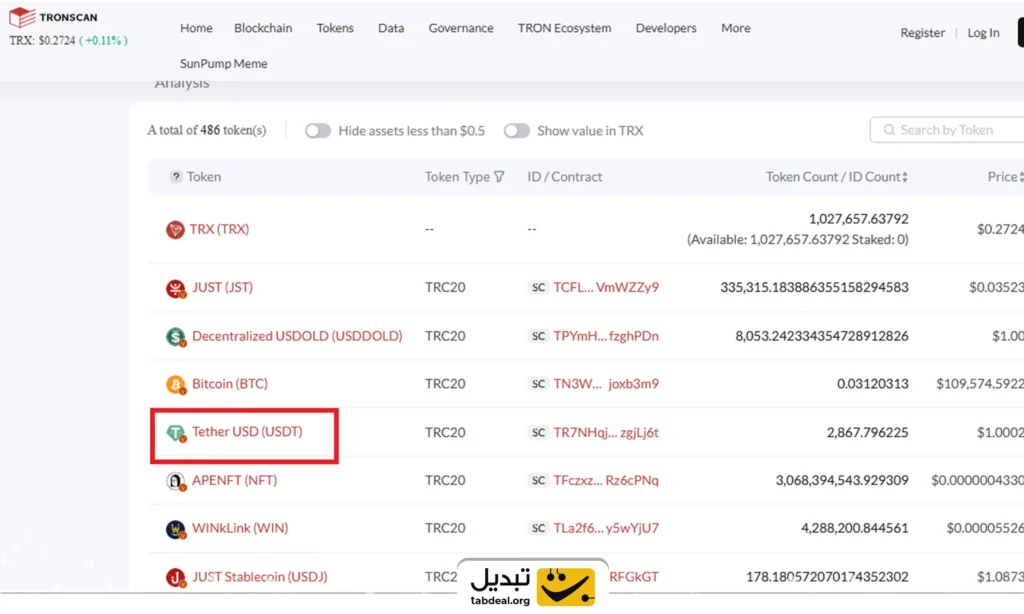The image size is (1024, 614).
Task: Click the Price column header
Action: [1002, 176]
